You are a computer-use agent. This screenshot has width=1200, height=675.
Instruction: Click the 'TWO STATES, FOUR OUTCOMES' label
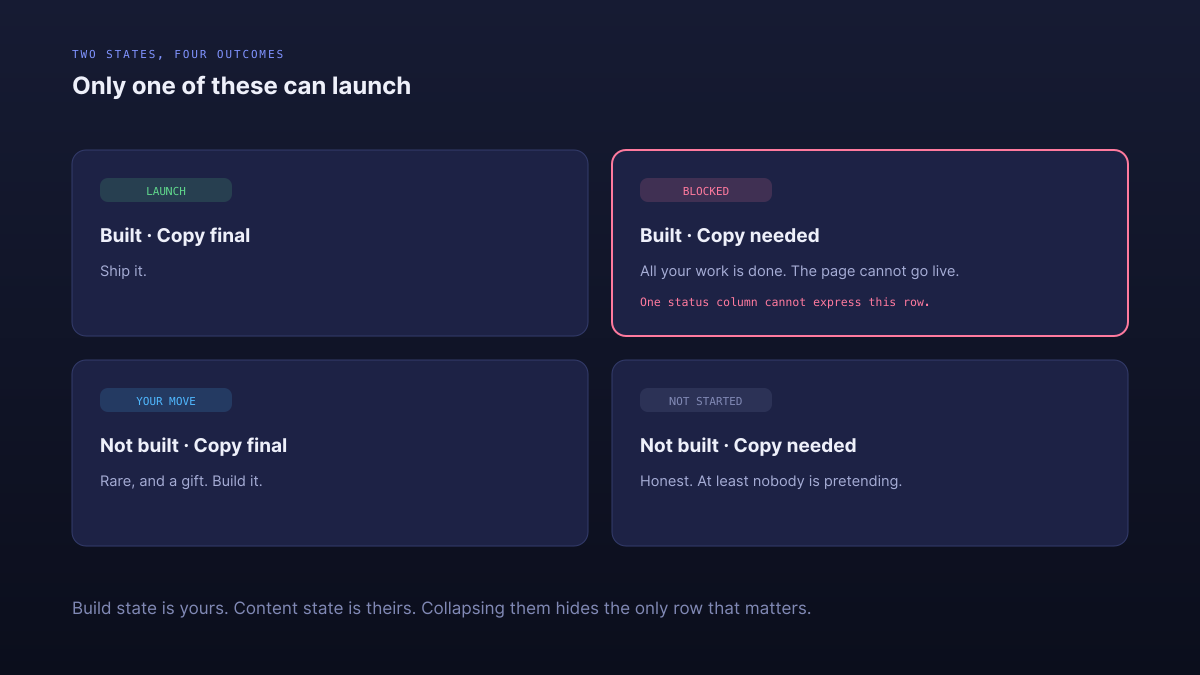tap(178, 54)
